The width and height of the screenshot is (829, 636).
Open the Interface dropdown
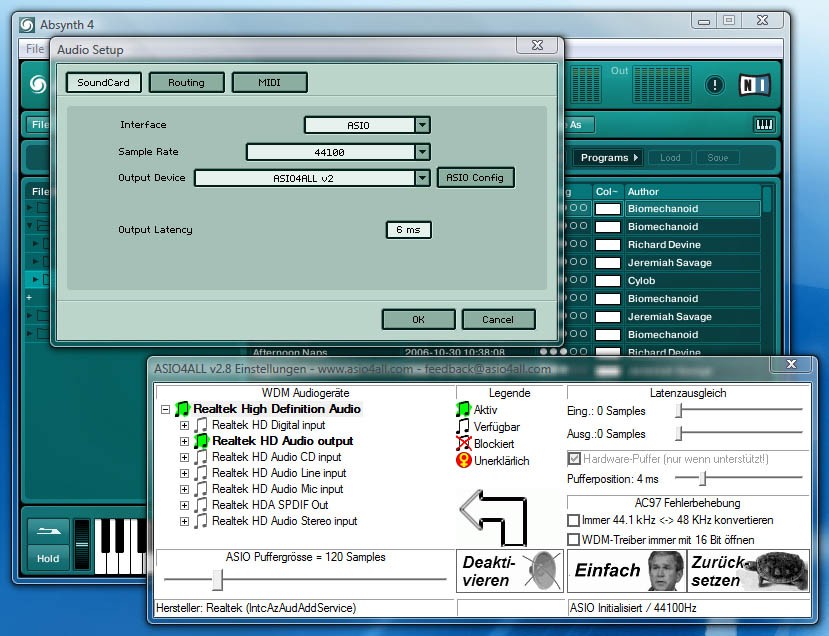pos(422,125)
